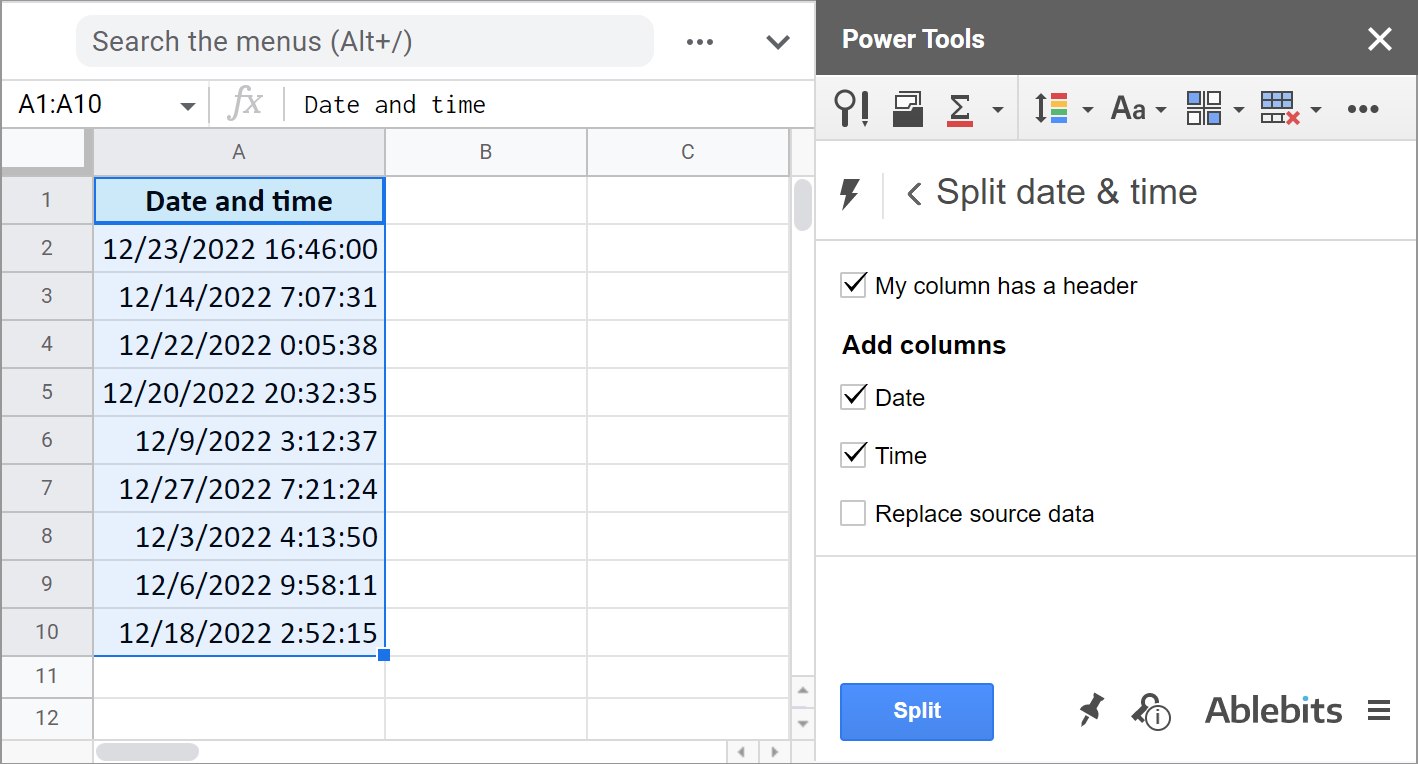1418x764 pixels.
Task: Select the Clear table tool icon
Action: [x=1280, y=108]
